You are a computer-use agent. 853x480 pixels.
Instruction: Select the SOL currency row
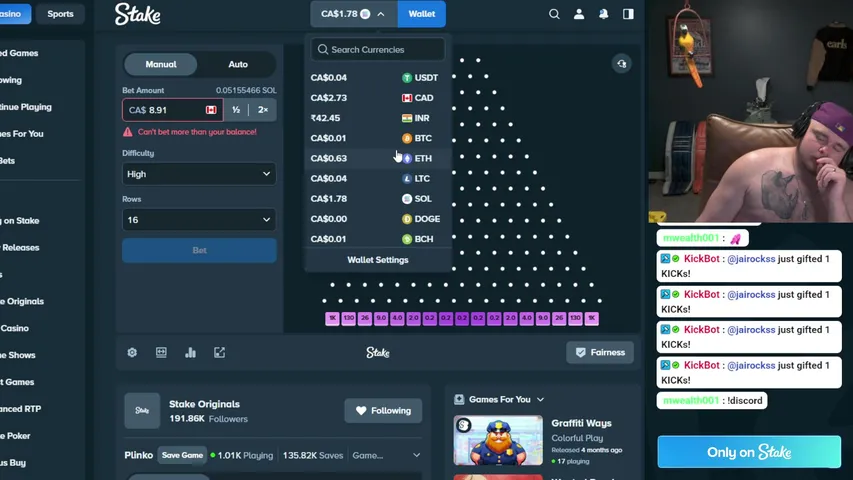point(378,199)
